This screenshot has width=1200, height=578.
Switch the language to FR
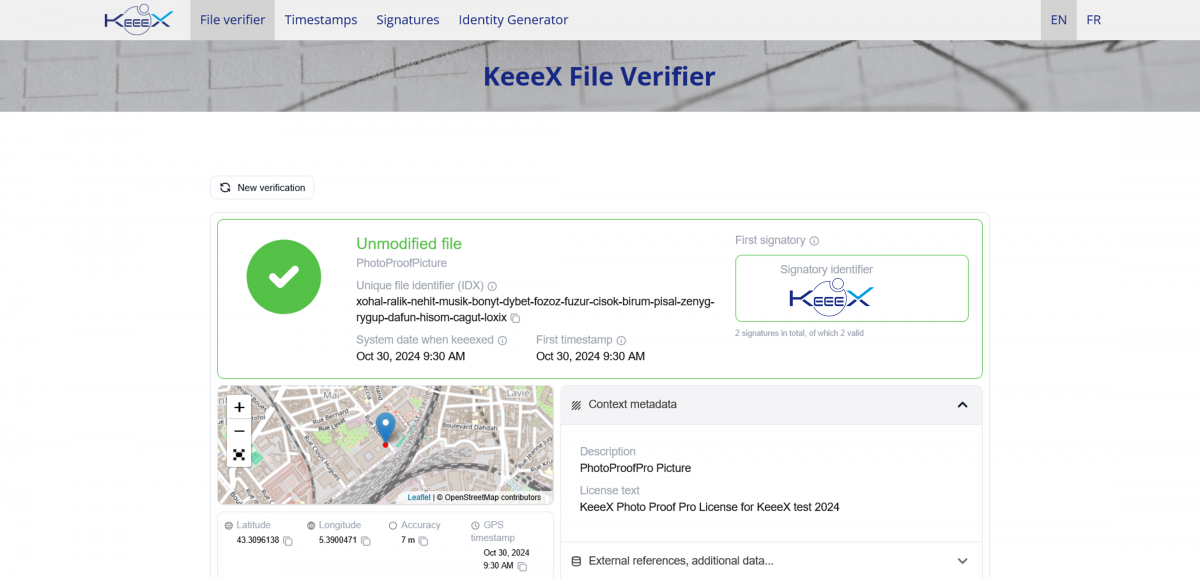point(1093,20)
